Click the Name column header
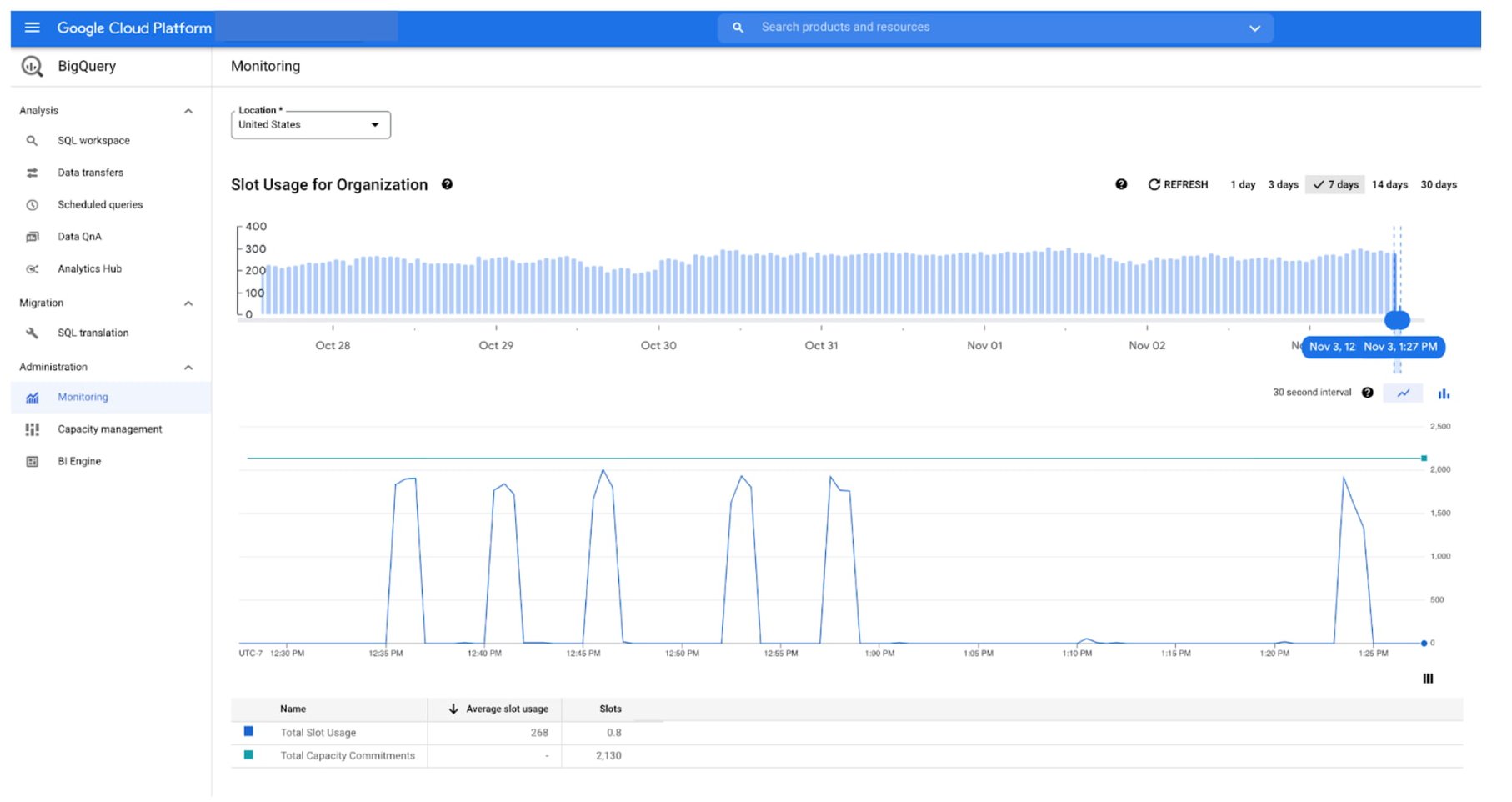 click(293, 709)
